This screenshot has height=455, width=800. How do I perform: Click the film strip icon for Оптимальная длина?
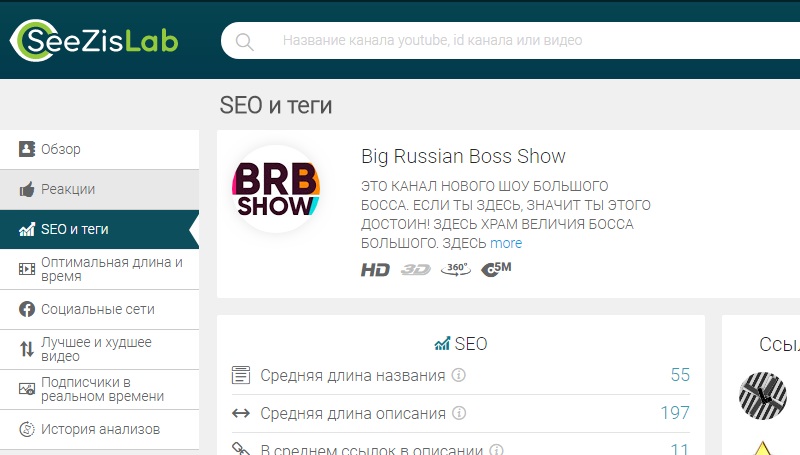27,269
